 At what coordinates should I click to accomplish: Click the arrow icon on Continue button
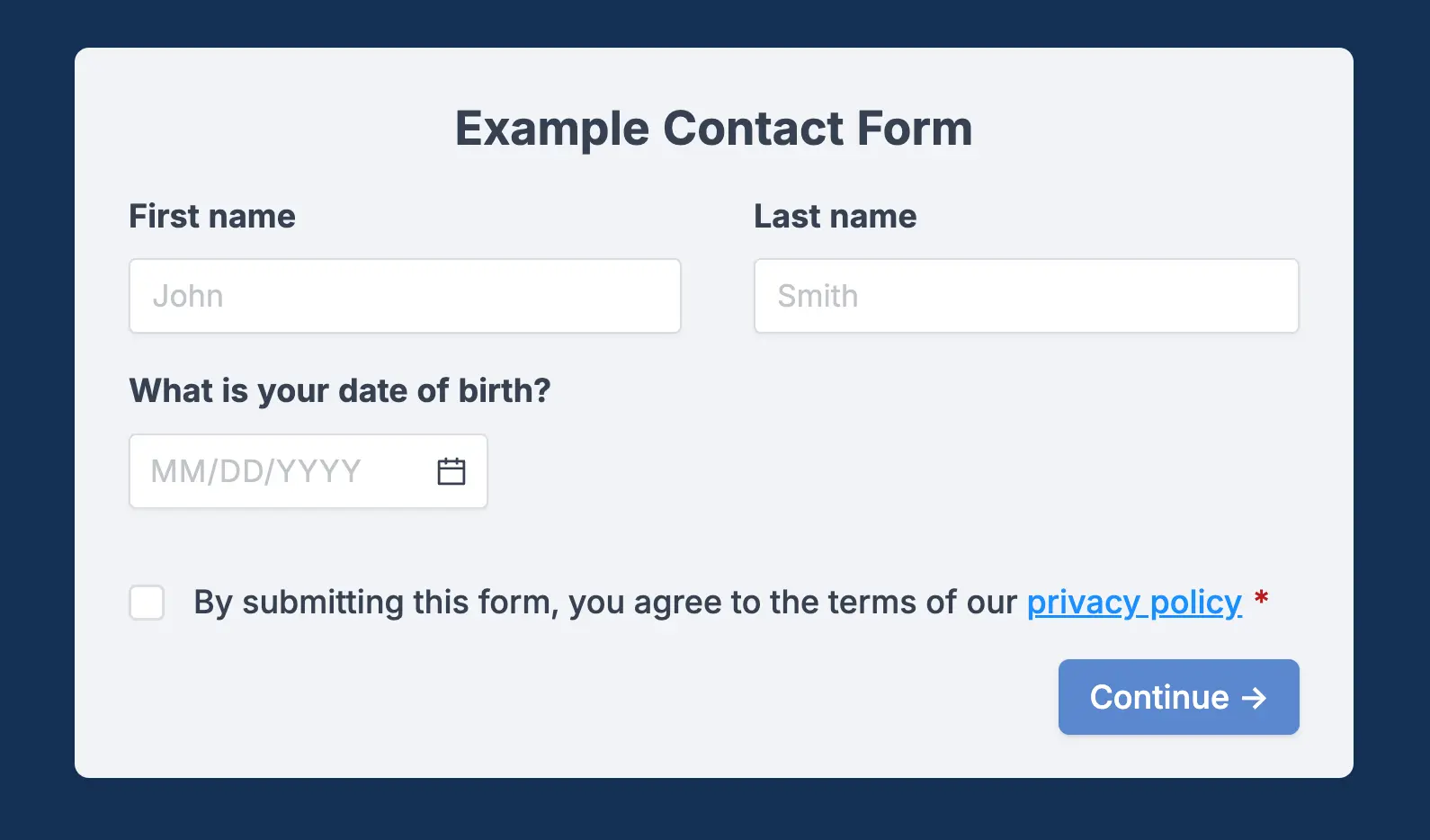click(1254, 697)
